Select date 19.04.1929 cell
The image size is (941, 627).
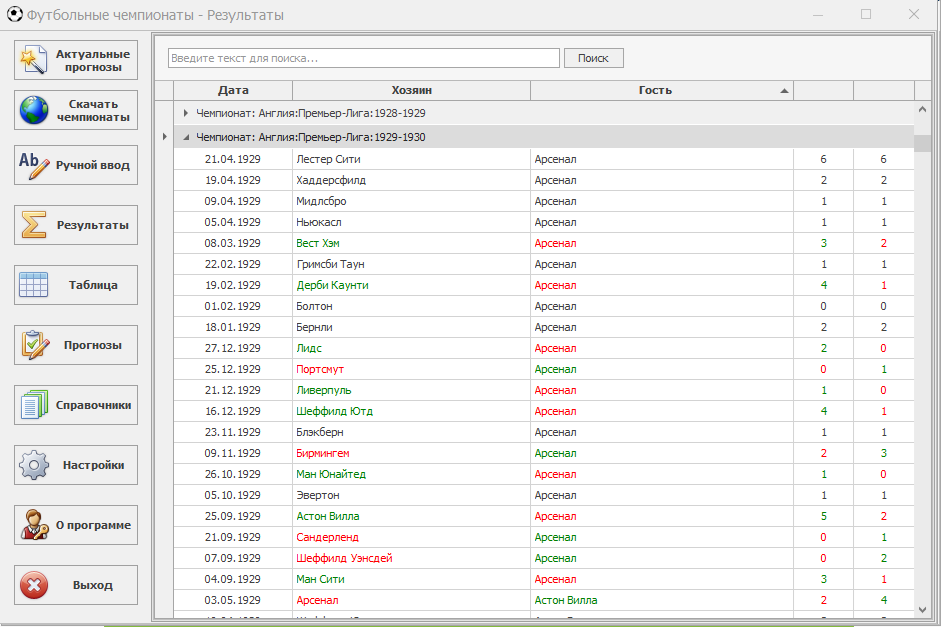[x=233, y=180]
